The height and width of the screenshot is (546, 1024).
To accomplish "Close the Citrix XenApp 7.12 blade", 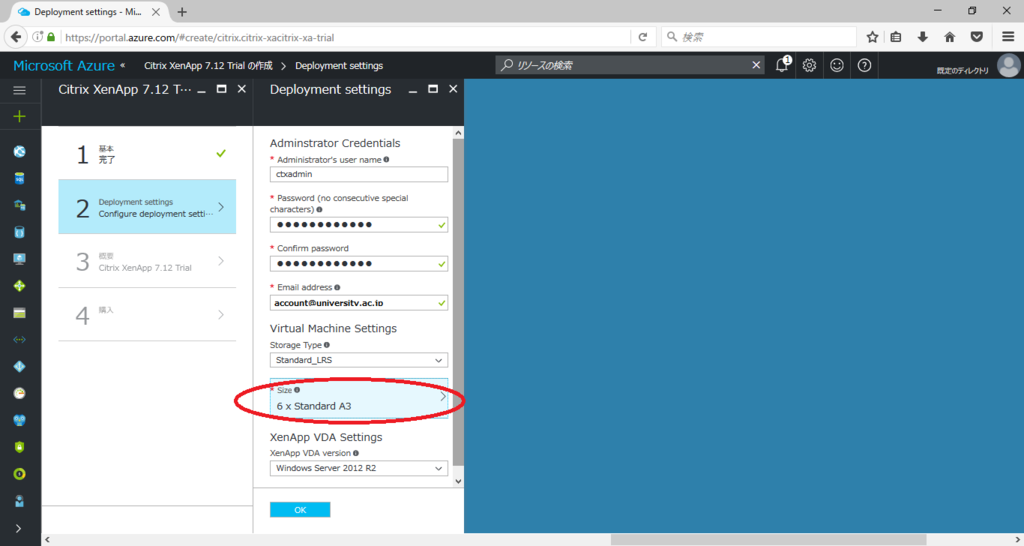I will tap(242, 89).
